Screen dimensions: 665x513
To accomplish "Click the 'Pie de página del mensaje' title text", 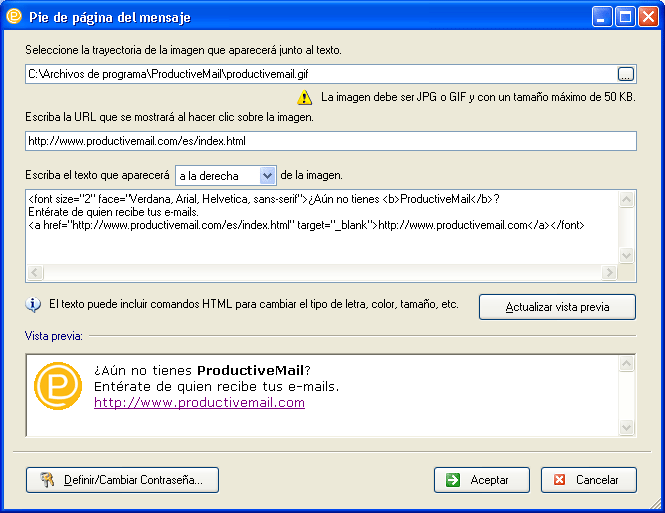I will pyautogui.click(x=110, y=18).
